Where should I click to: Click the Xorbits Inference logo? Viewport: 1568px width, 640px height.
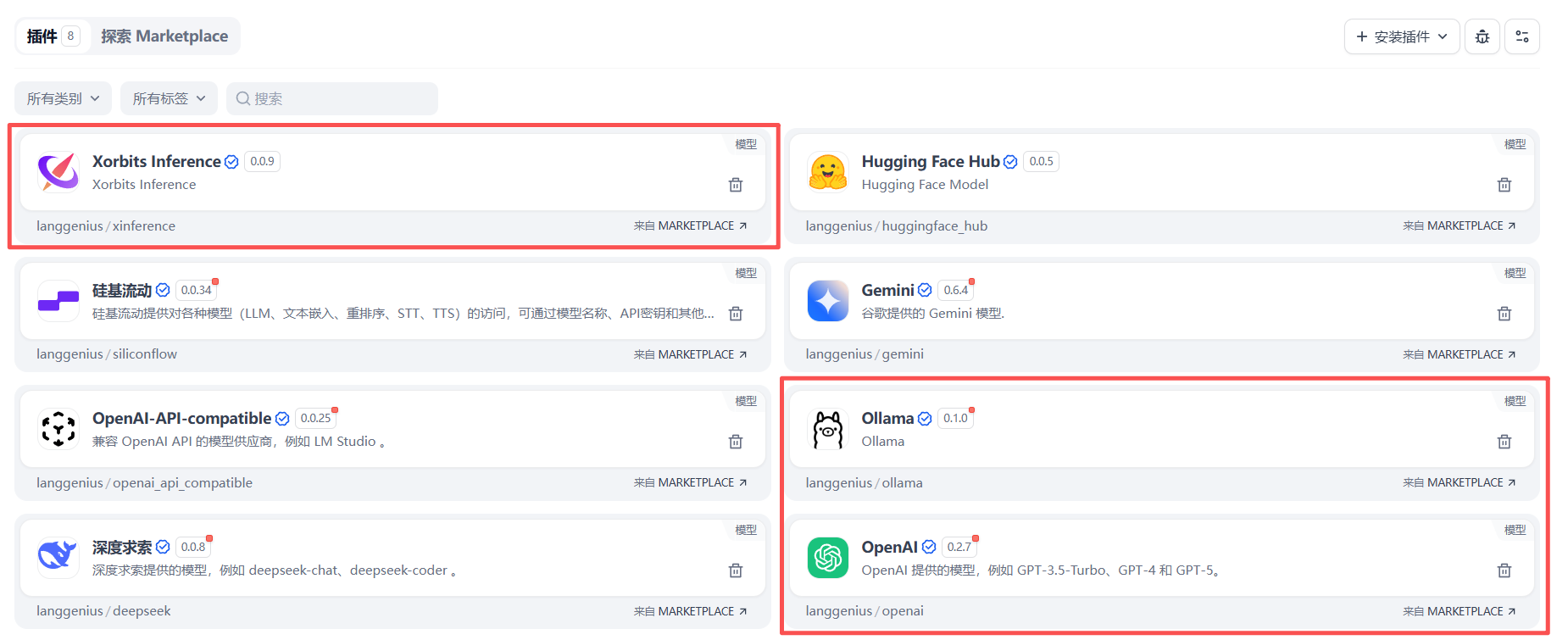click(58, 172)
